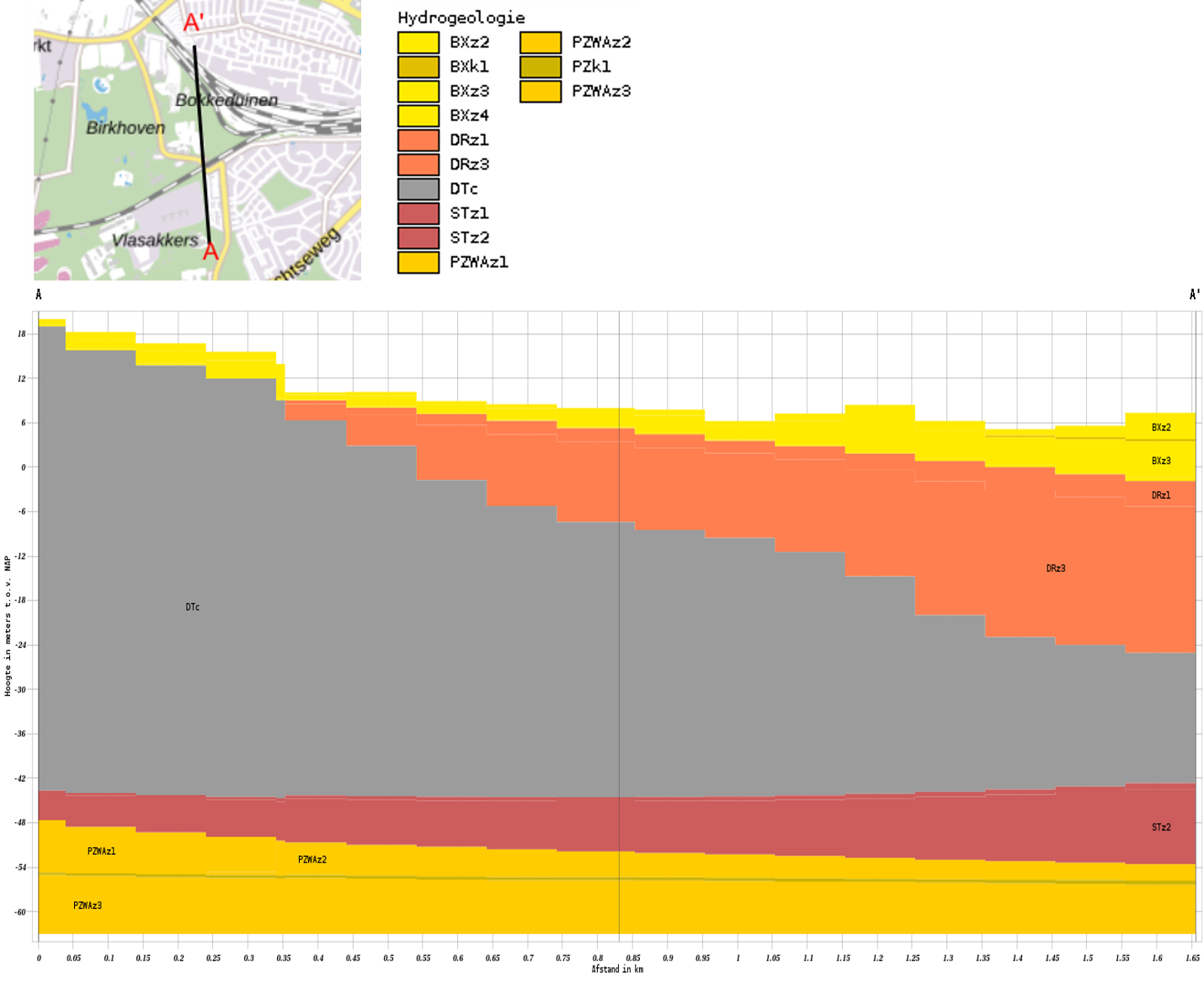Viewport: 1204px width, 983px height.
Task: Select the BXk1 legend color box
Action: pyautogui.click(x=418, y=67)
